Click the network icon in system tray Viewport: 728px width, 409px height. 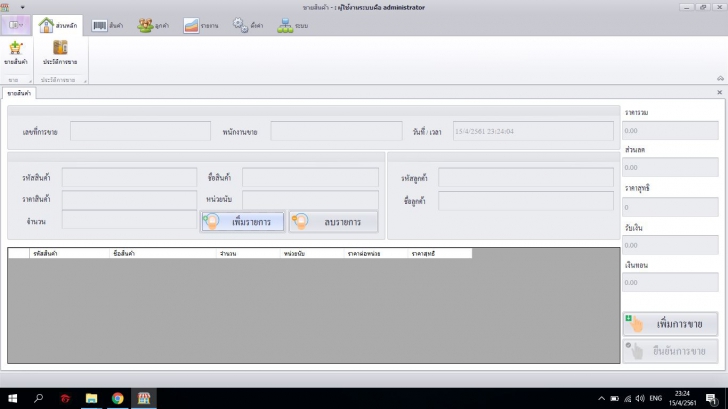point(628,398)
